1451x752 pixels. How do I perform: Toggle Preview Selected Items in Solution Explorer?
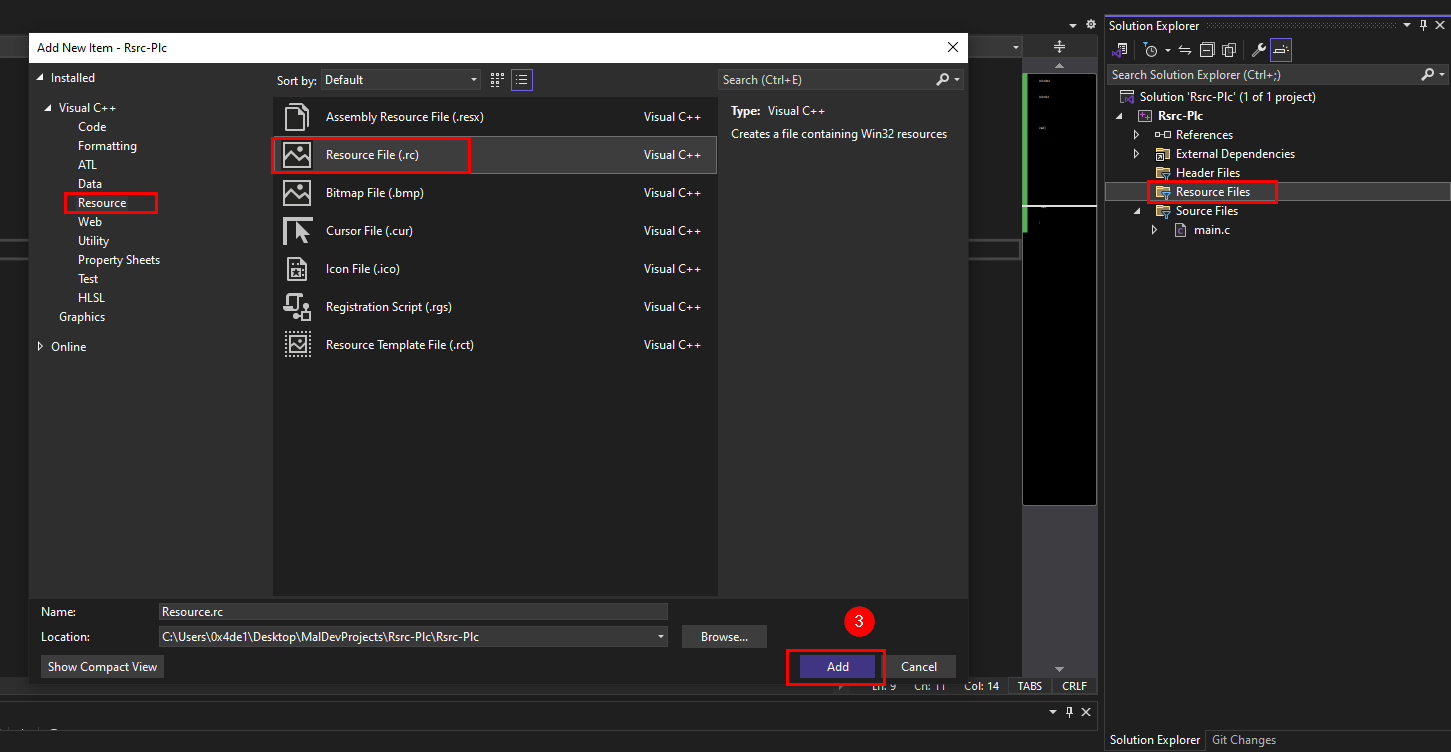(1281, 50)
